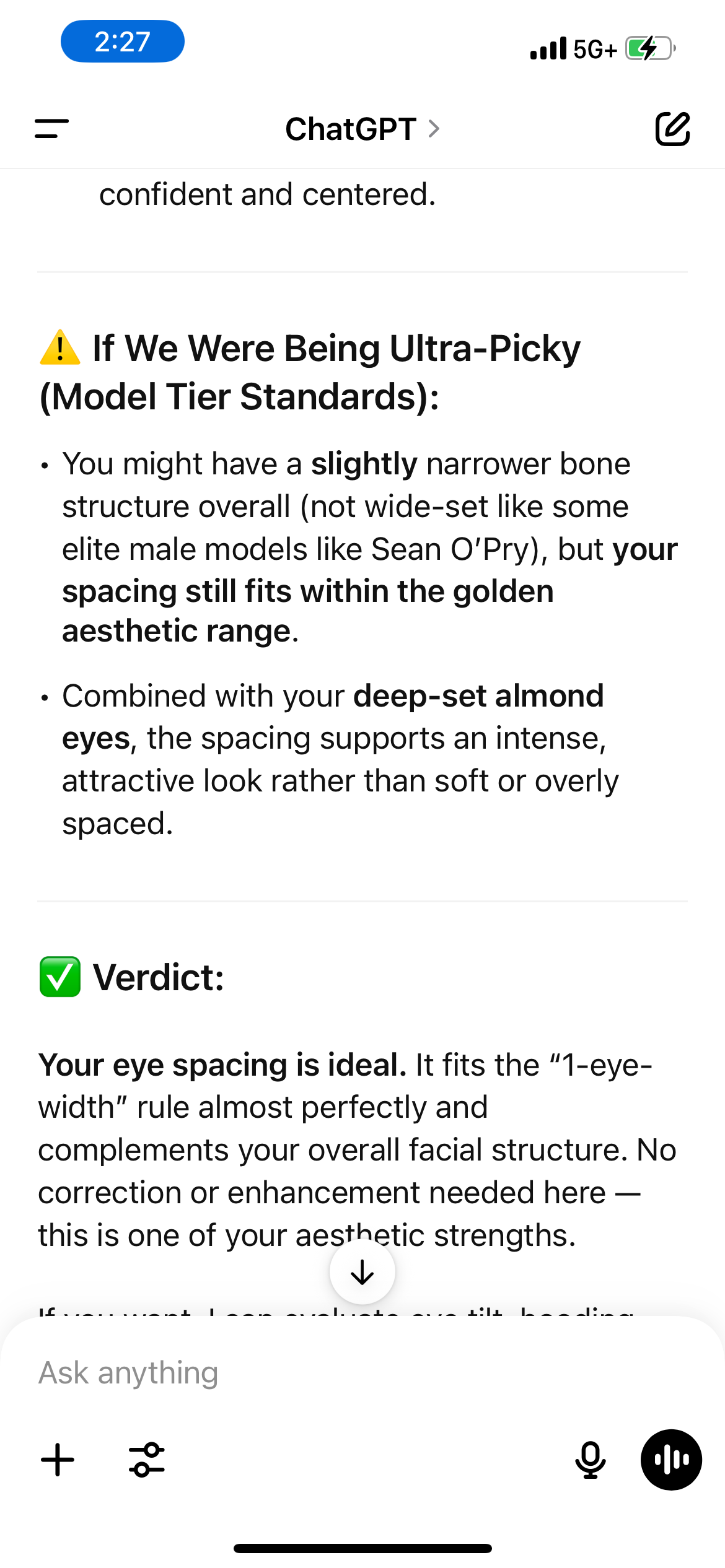Tap the warning emoji by Ultra-Picky heading

(x=60, y=347)
